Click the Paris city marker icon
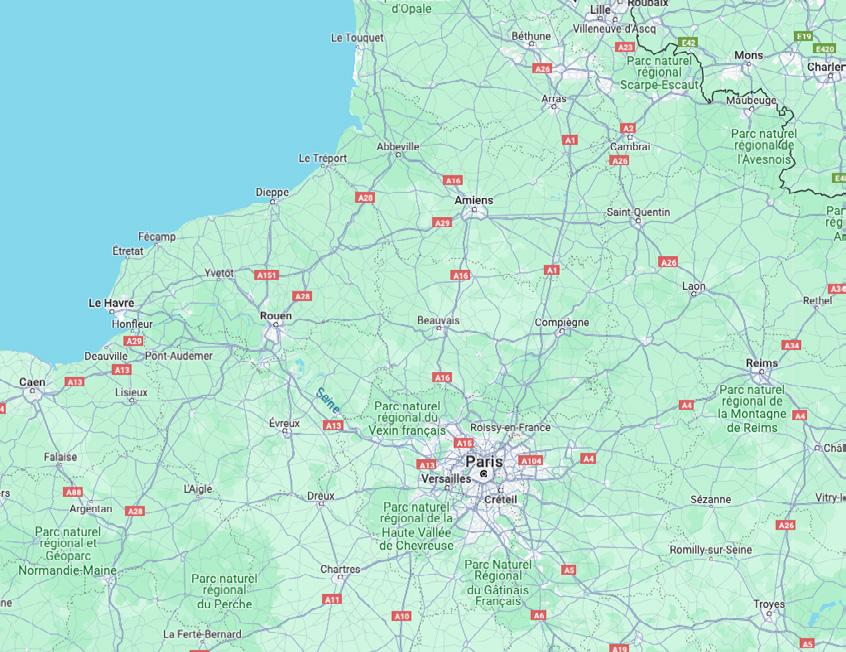 tap(483, 474)
